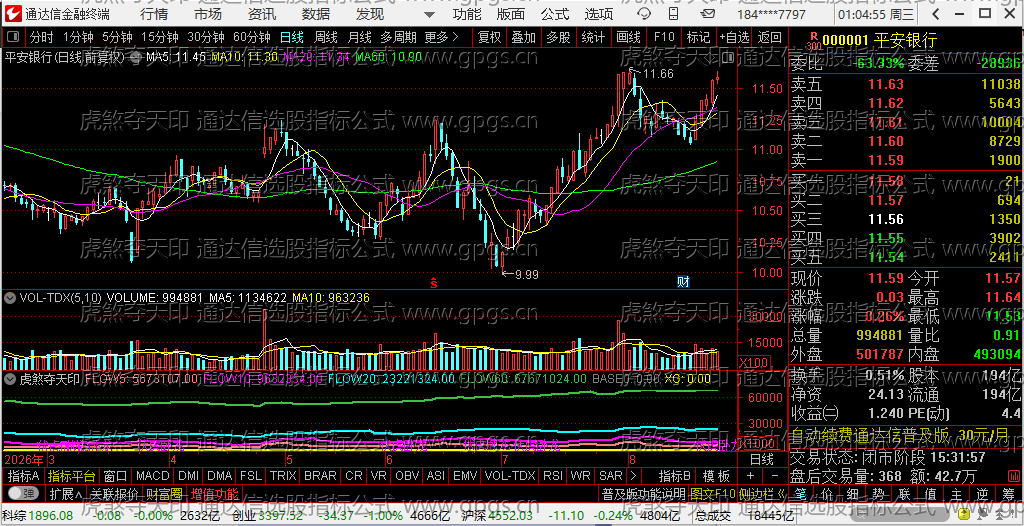Click the back chevron beside the clock
This screenshot has width=1024, height=526.
[x=936, y=14]
